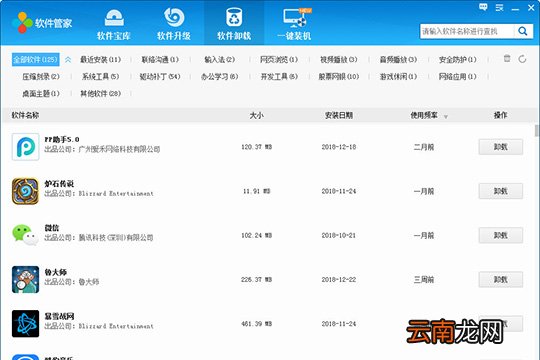540x360 pixels.
Task: Sort by 软件名称 column header
Action: (25, 115)
